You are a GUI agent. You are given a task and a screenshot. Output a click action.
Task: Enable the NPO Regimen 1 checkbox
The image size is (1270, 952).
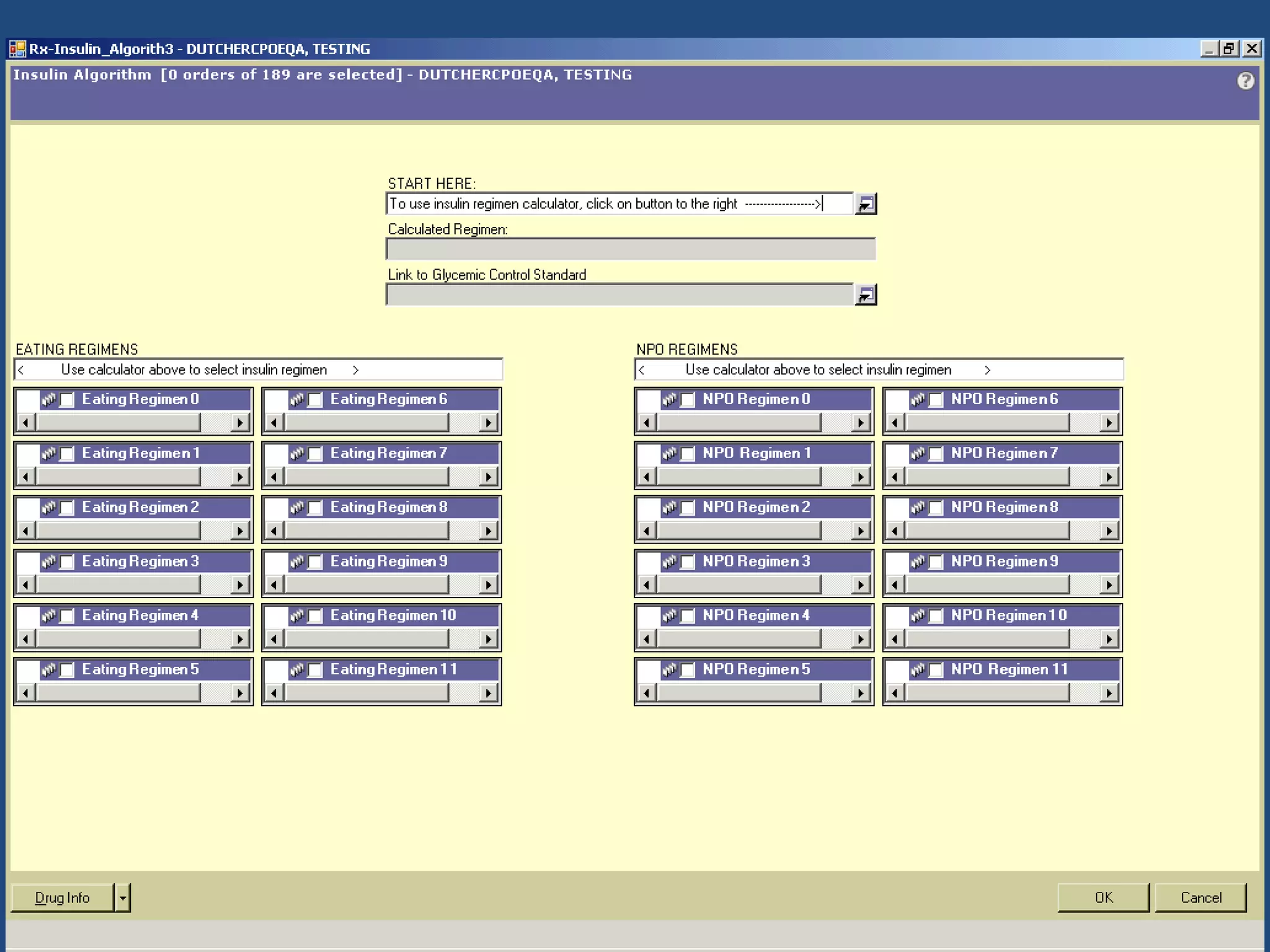pos(688,454)
